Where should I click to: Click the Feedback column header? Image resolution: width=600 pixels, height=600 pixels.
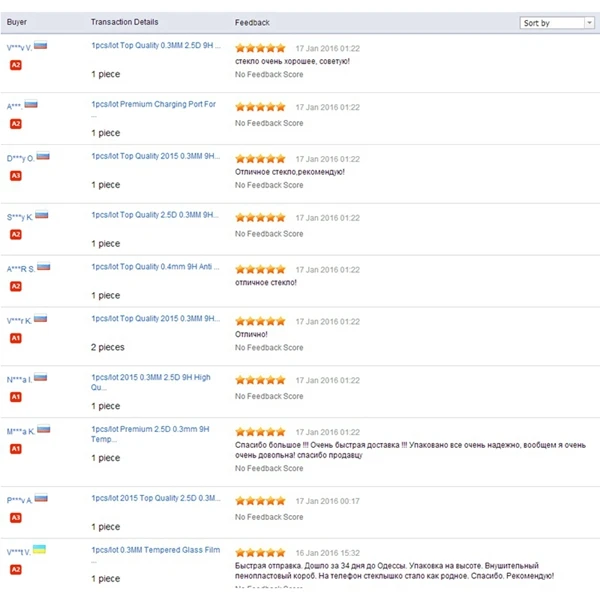click(252, 22)
